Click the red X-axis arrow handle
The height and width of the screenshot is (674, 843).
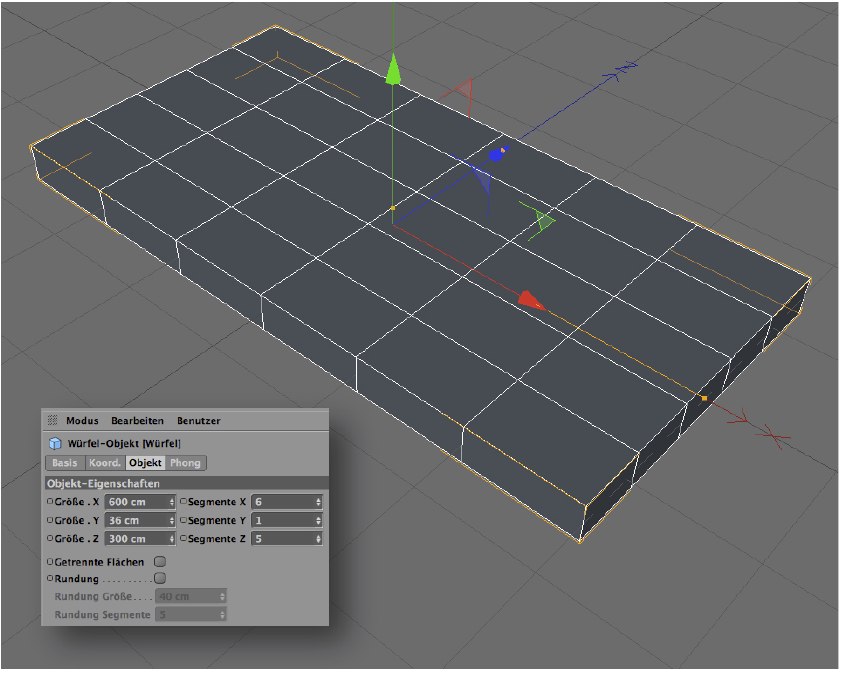[530, 300]
